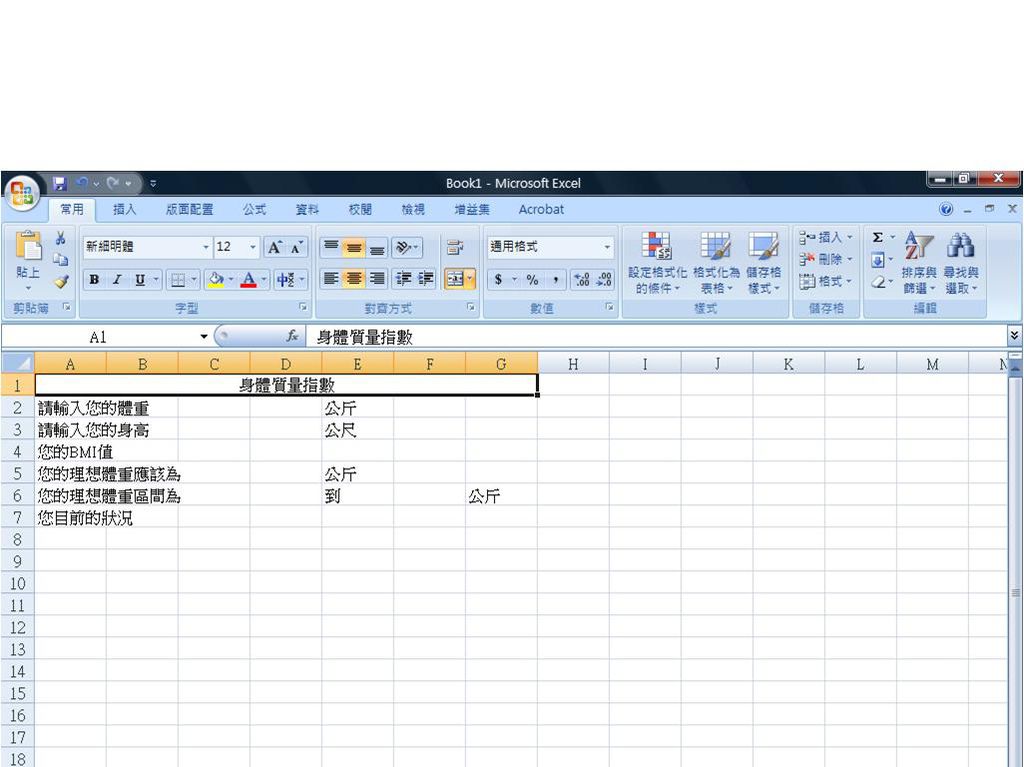Expand the formula bar
1024x767 pixels.
pos(1014,336)
